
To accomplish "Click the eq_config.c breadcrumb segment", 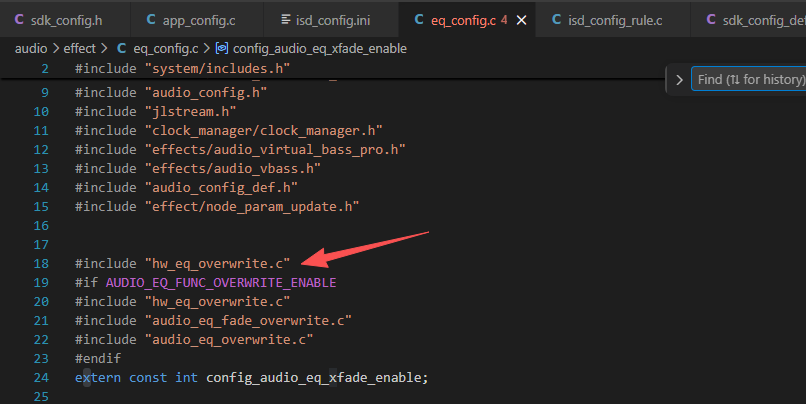I will pos(166,48).
